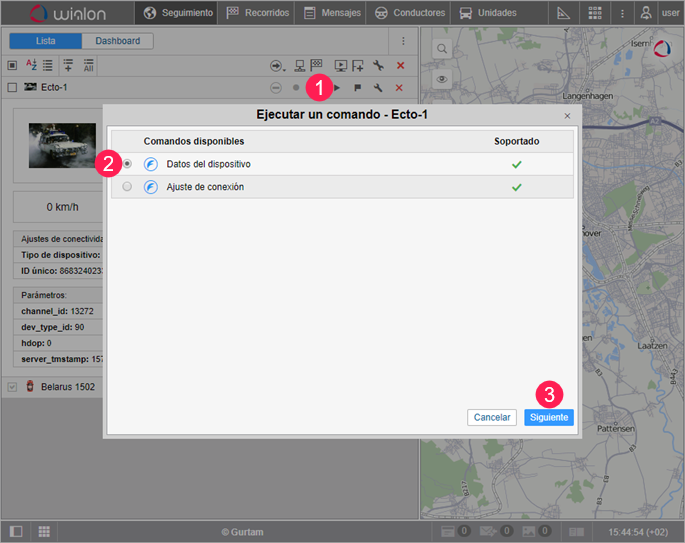Open the apps grid icon in top bar
This screenshot has height=543, width=685.
595,13
